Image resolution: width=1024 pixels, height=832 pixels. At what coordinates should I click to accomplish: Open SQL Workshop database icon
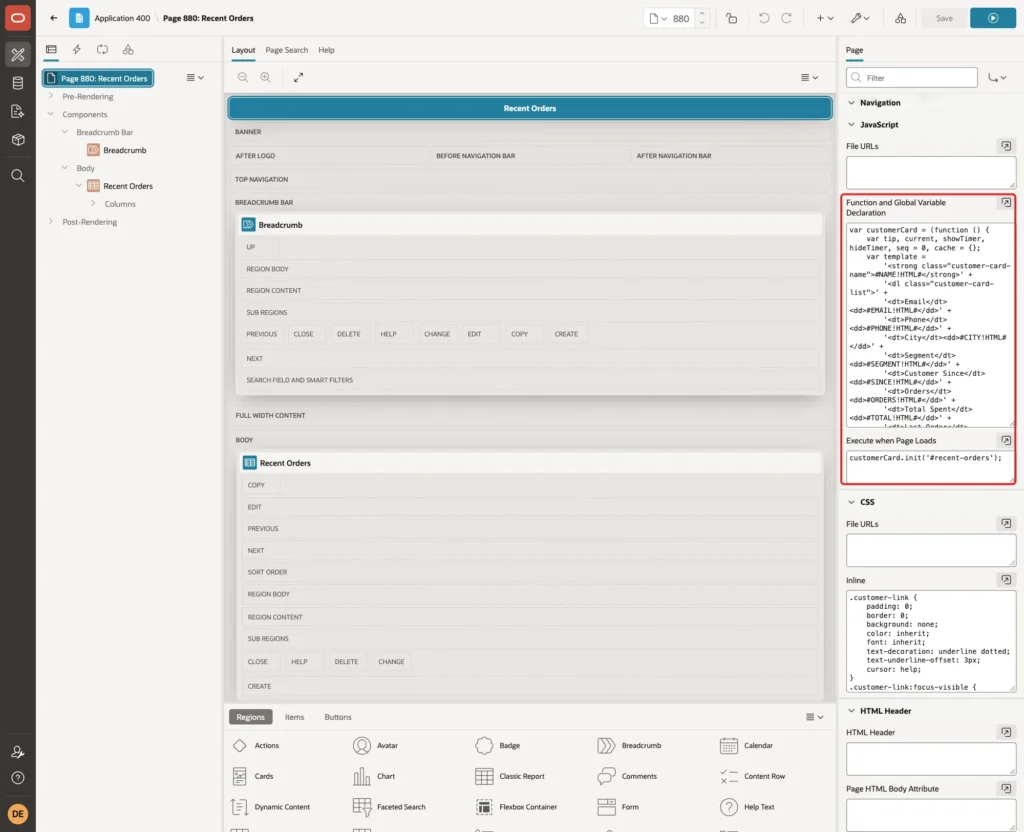click(18, 83)
